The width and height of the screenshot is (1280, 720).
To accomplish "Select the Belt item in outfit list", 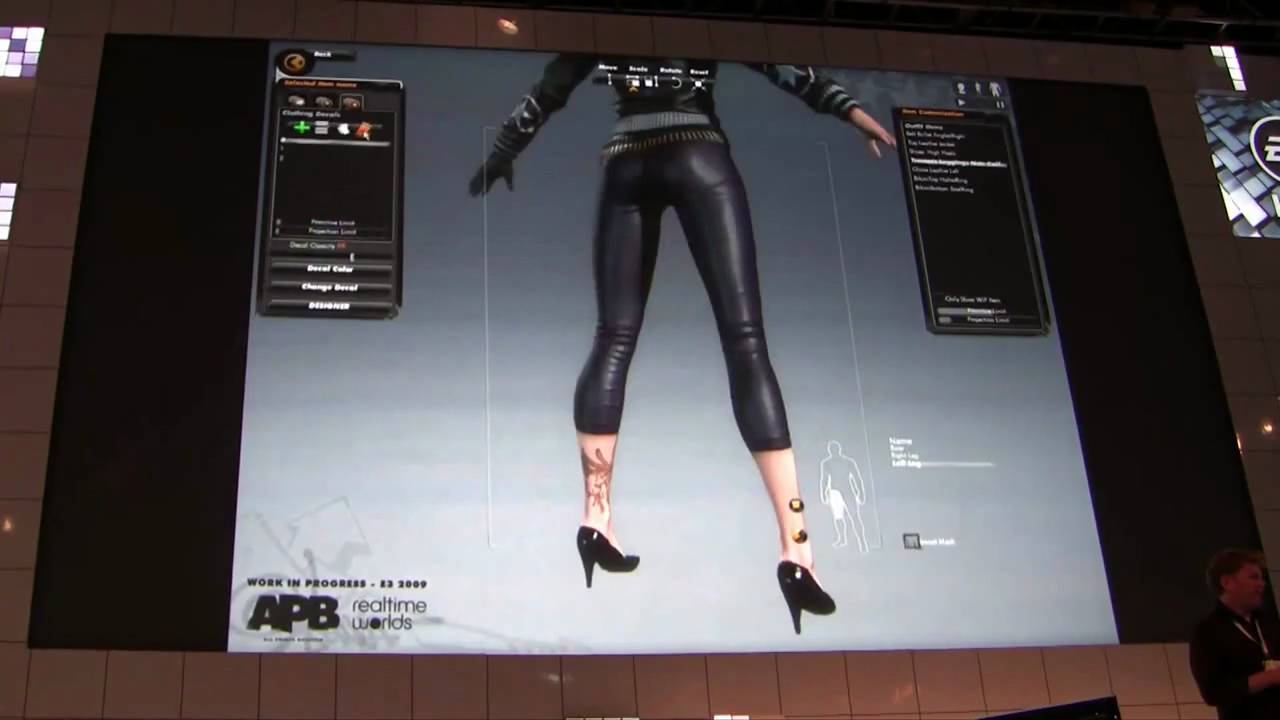I will (936, 134).
